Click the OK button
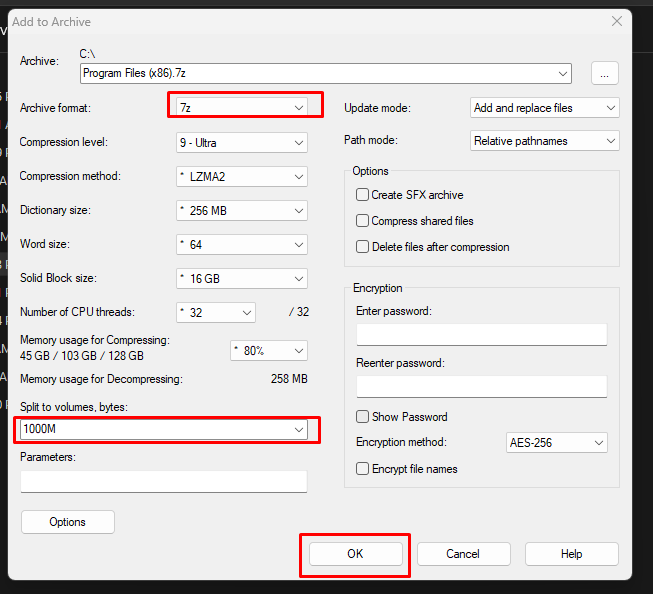 [x=355, y=554]
